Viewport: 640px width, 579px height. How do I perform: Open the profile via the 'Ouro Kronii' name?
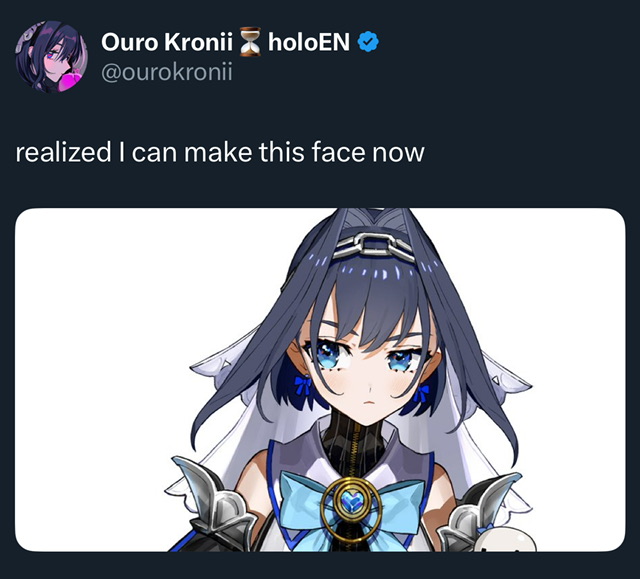[x=167, y=42]
